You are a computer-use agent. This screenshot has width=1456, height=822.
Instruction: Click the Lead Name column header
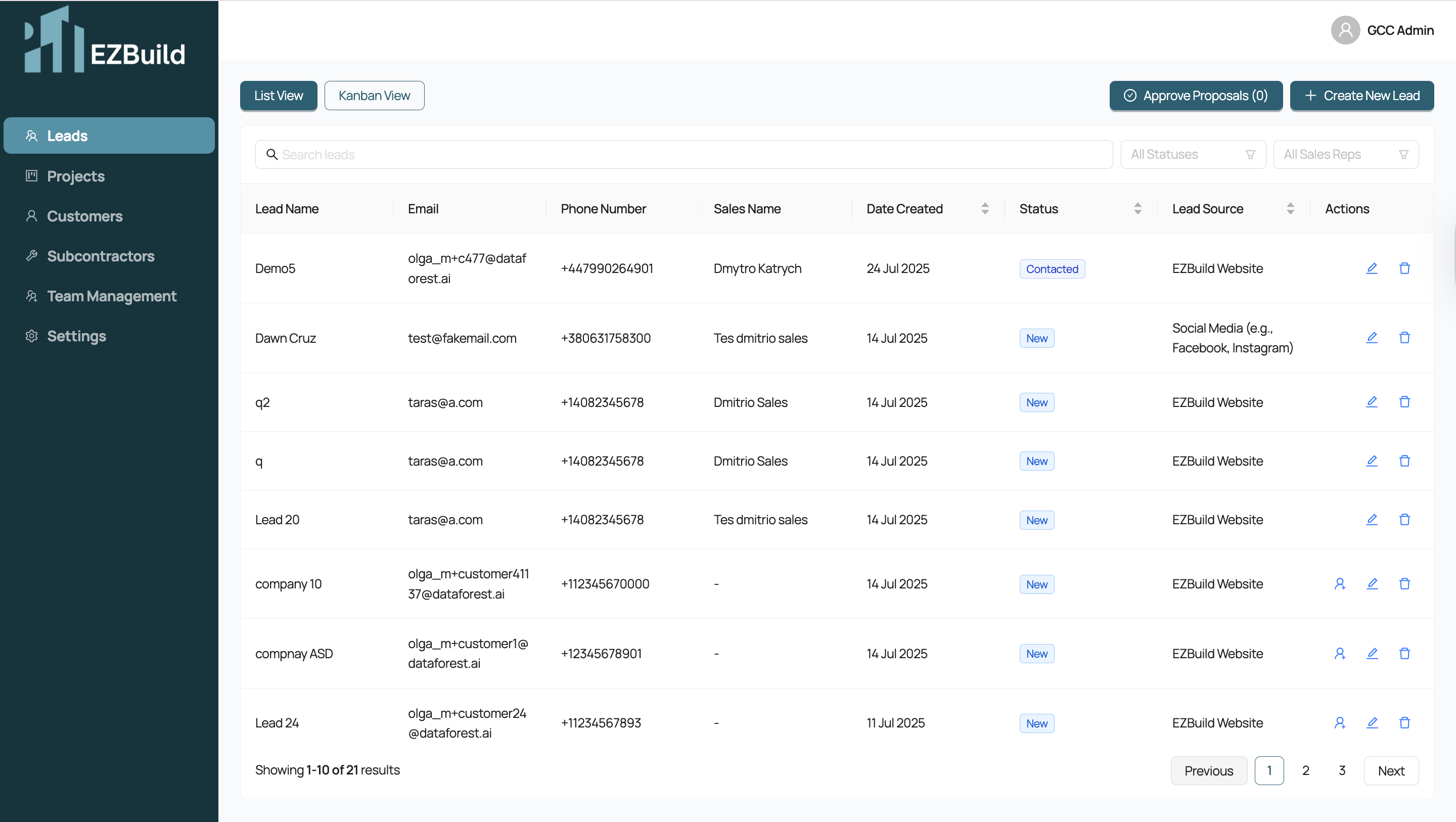287,209
